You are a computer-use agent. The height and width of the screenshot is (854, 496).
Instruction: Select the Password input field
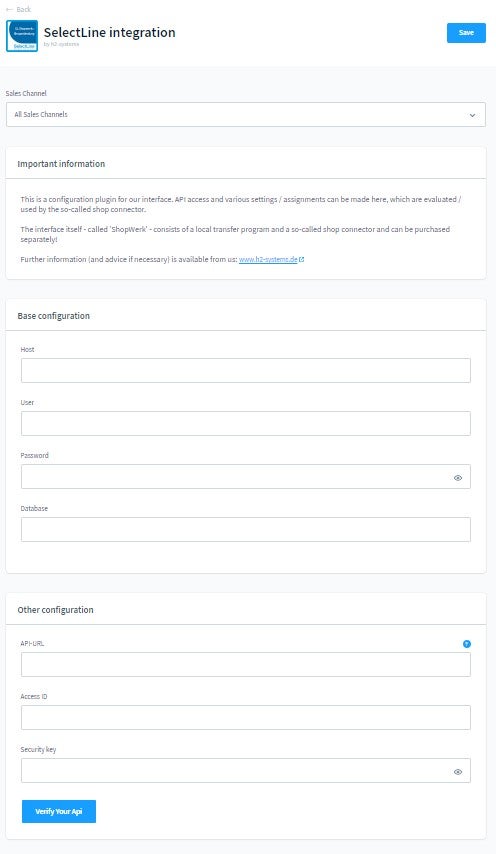click(x=246, y=477)
